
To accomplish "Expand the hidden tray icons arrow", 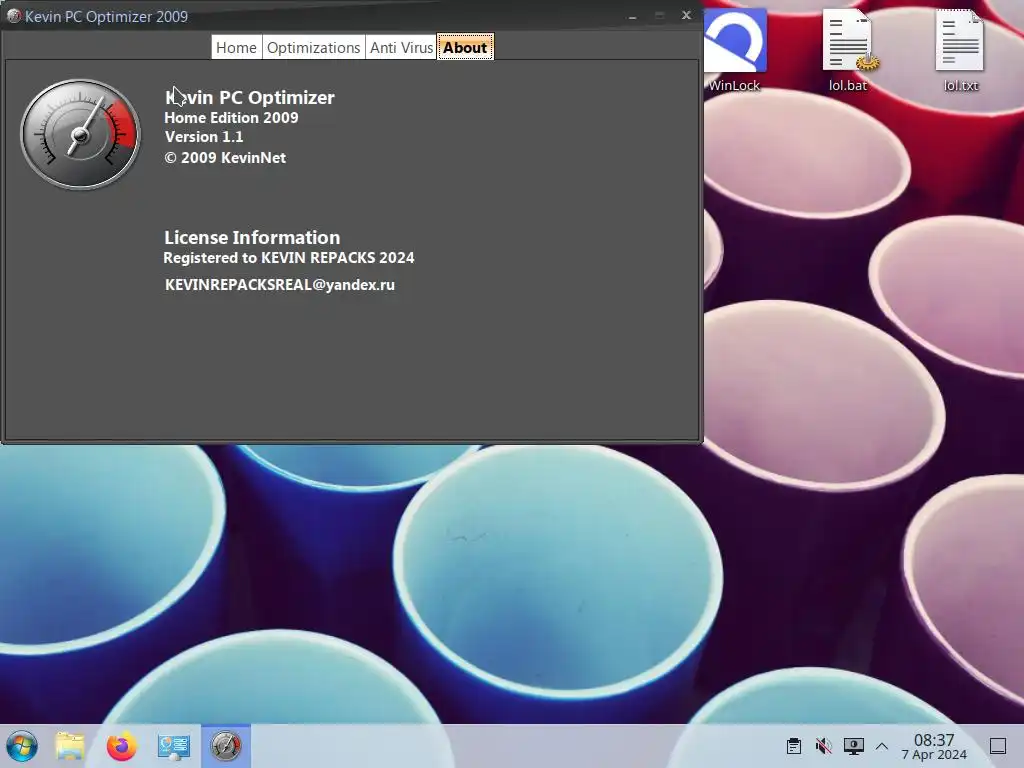I will [882, 746].
